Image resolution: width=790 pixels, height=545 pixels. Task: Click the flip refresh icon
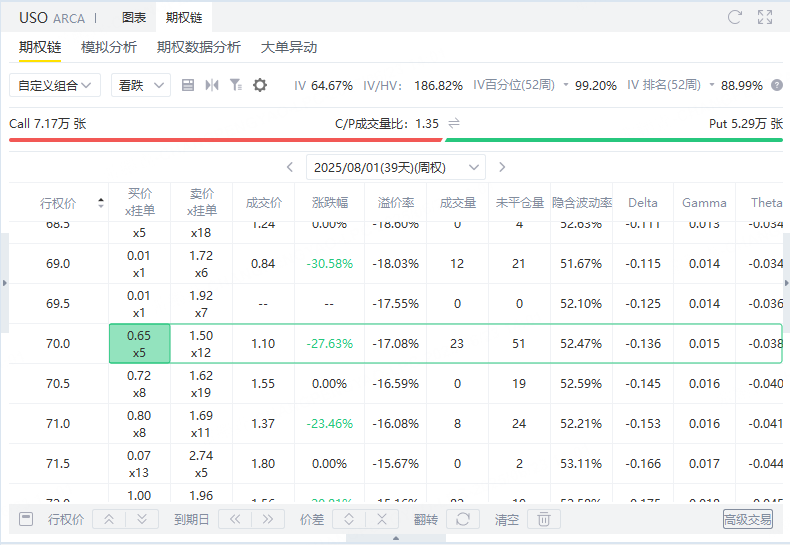click(463, 519)
